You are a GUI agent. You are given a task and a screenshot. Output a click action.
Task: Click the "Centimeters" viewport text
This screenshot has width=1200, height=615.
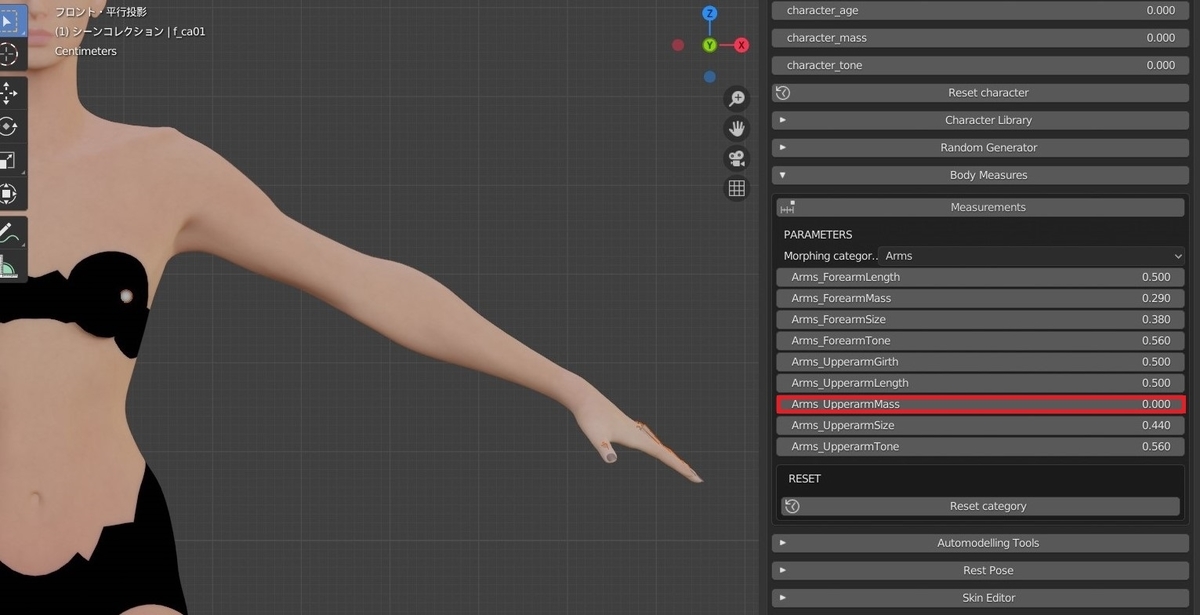pos(86,51)
